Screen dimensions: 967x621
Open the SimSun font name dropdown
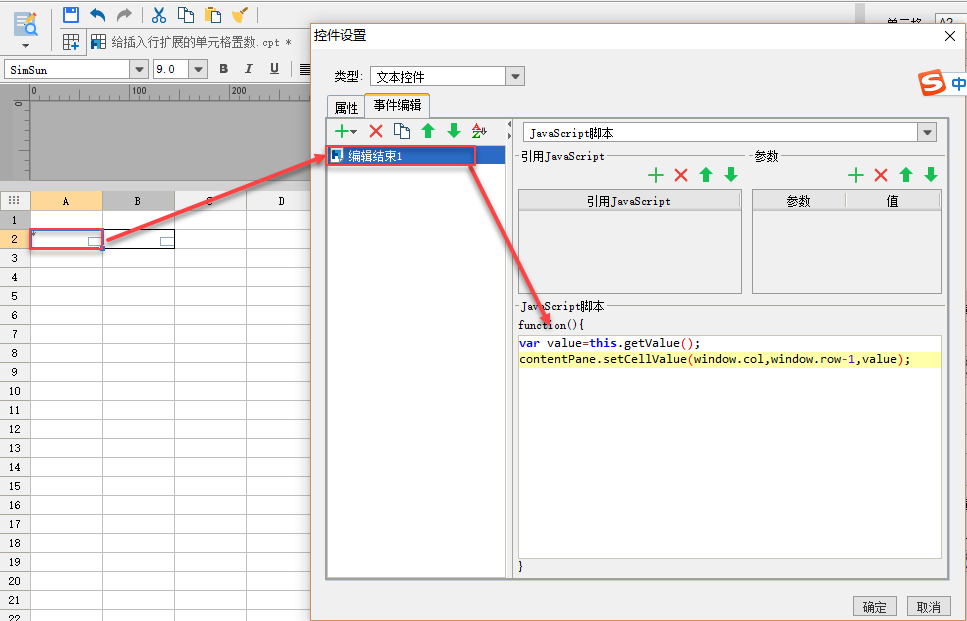click(139, 70)
